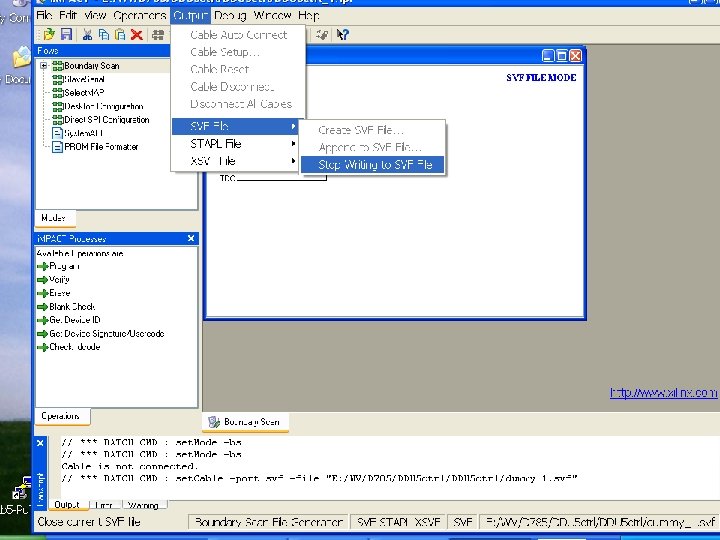Switch to the Warning transcript tab

(144, 505)
